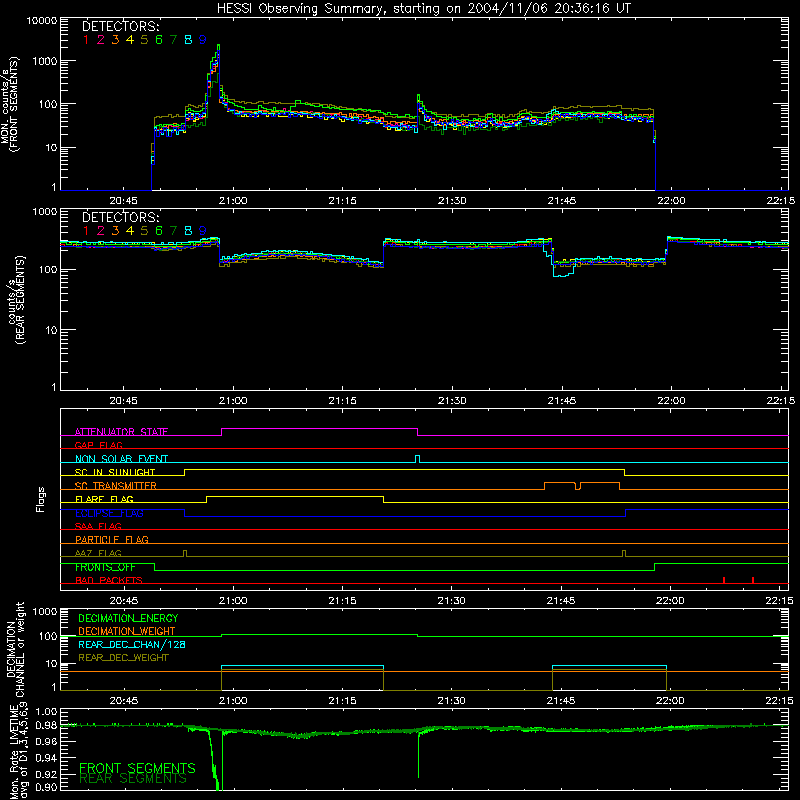
Task: Click the DETECTORS: label in the rear segments plot
Action: [121, 217]
